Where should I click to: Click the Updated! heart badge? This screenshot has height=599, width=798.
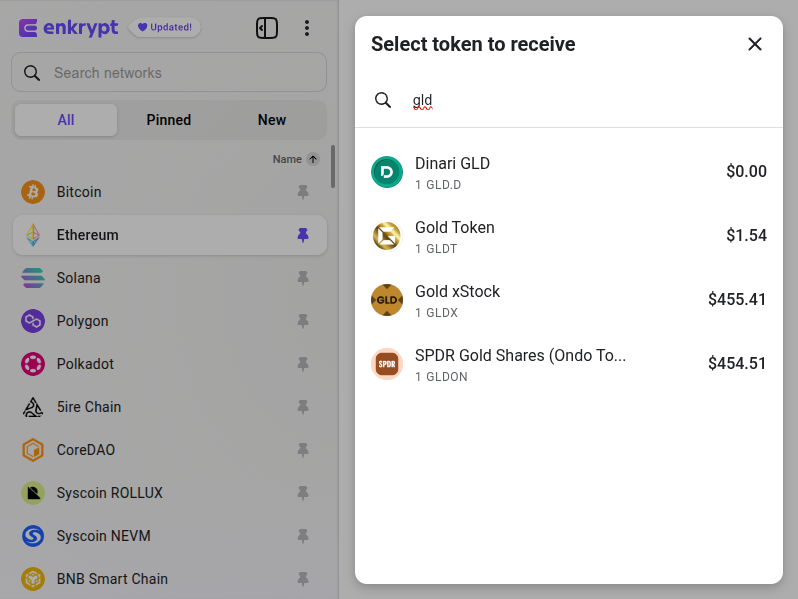pos(165,27)
